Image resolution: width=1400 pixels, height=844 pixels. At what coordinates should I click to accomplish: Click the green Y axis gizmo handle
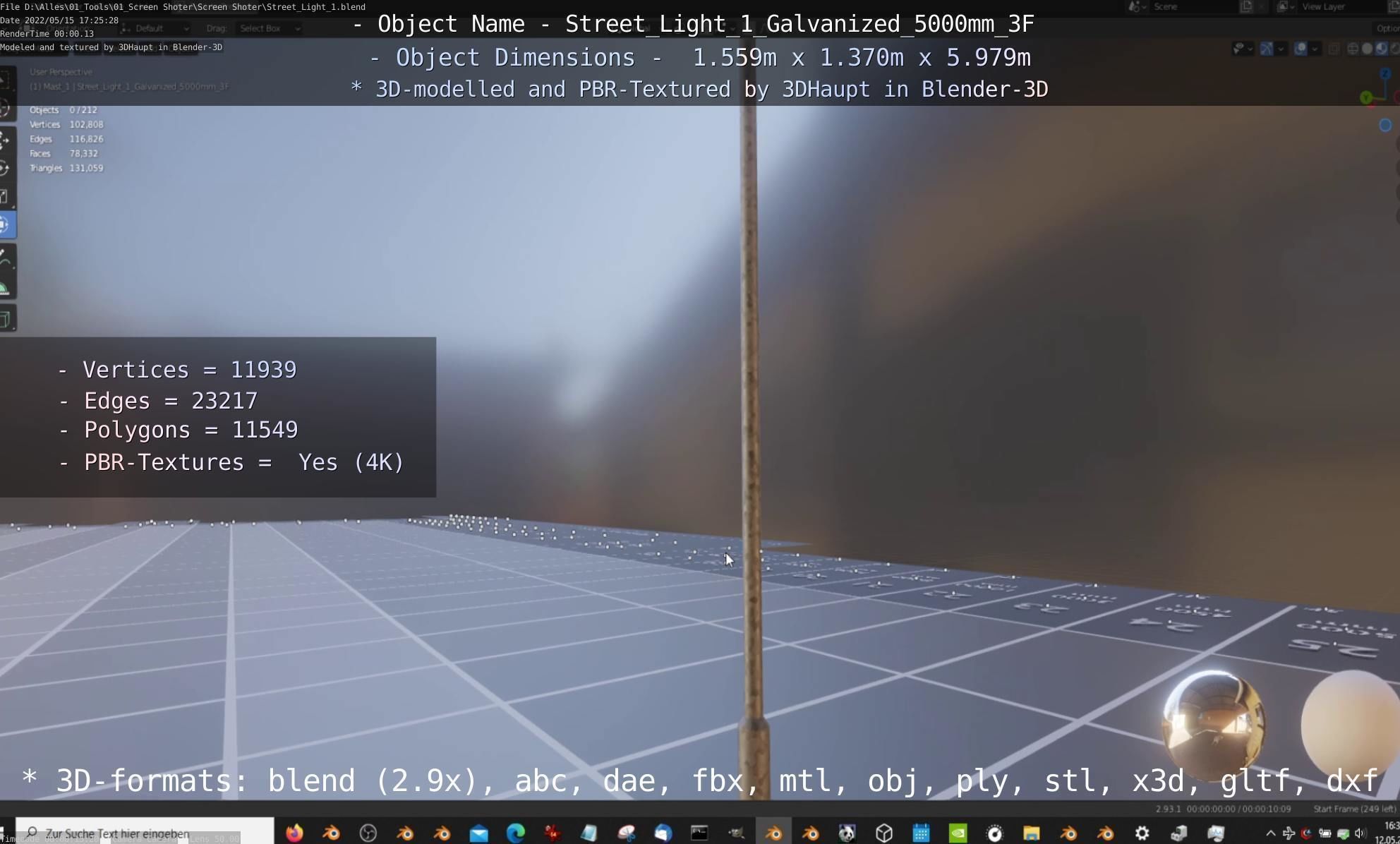point(1366,97)
